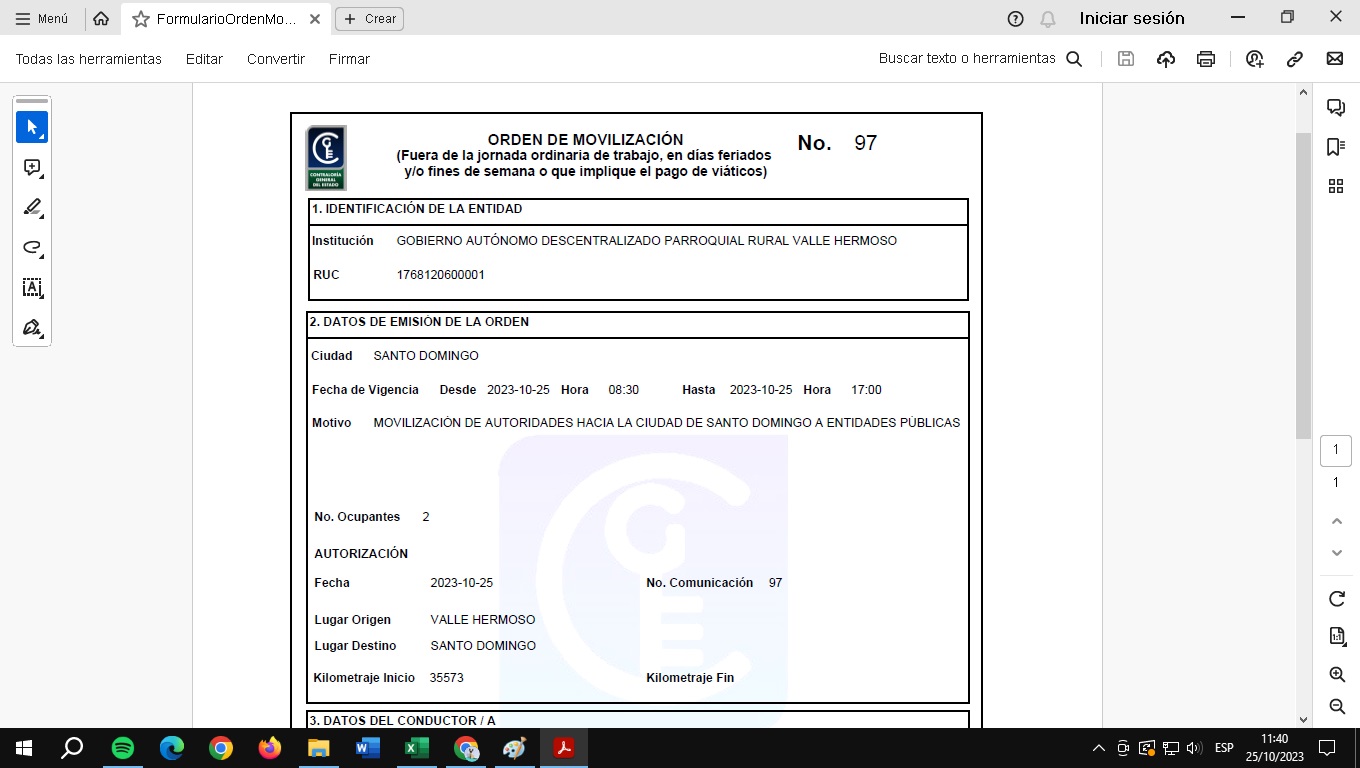Print the document with printer icon
Screen dimensions: 1360x768
pyautogui.click(x=1206, y=59)
